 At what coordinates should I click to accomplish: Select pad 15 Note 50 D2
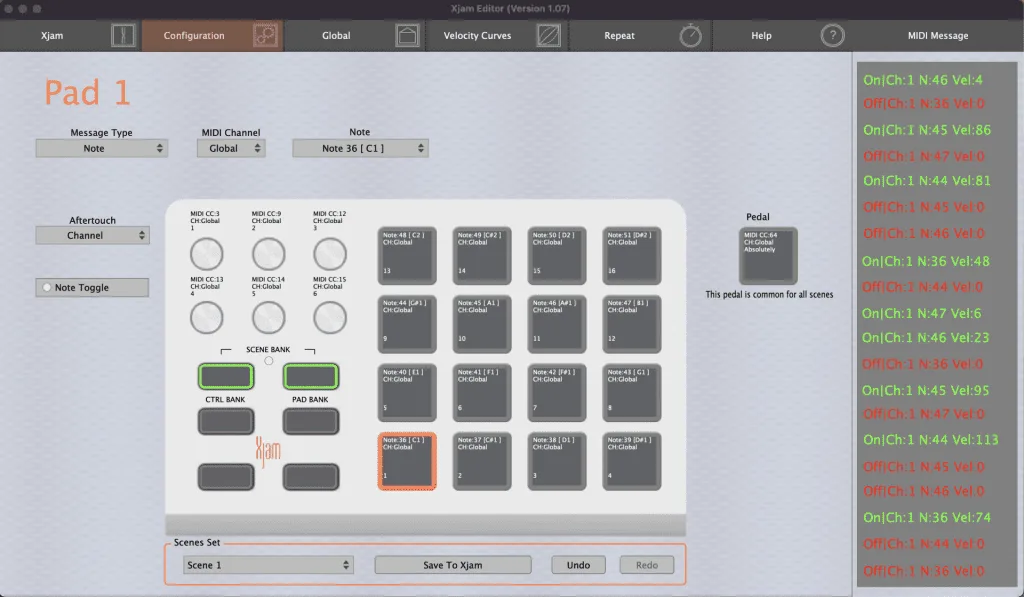click(557, 255)
